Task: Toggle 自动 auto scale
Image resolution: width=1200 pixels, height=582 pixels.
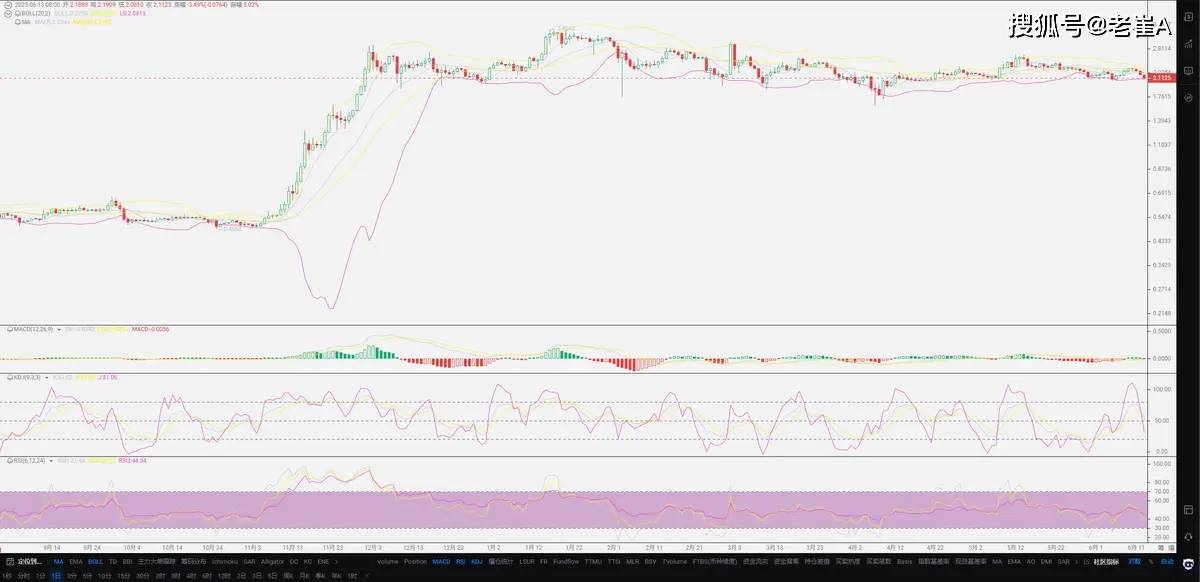Action: coord(1167,562)
